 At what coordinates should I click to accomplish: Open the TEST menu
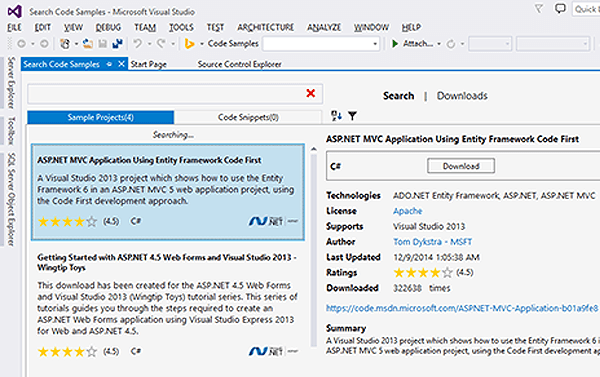tap(215, 28)
